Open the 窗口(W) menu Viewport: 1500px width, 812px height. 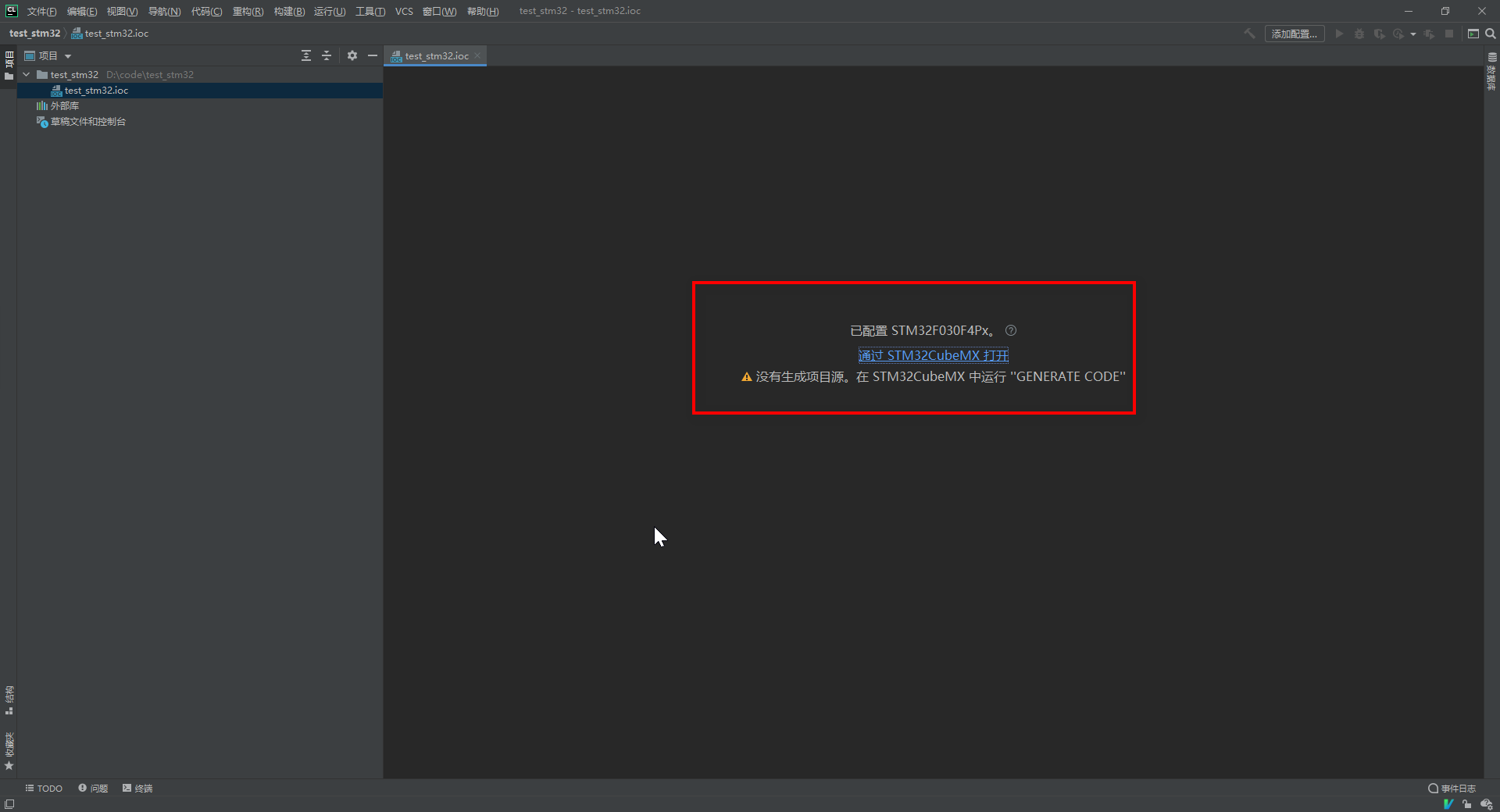point(439,11)
